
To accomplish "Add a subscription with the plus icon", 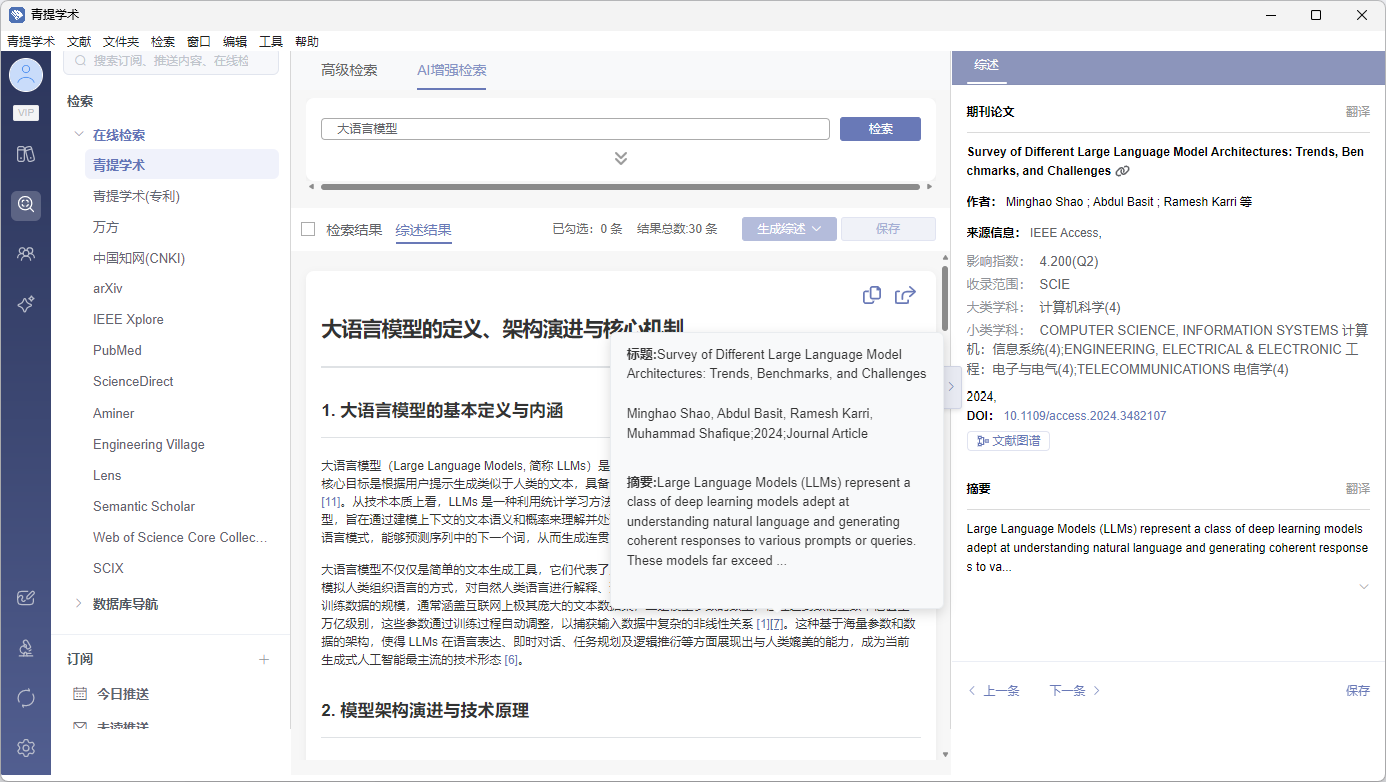I will [264, 659].
